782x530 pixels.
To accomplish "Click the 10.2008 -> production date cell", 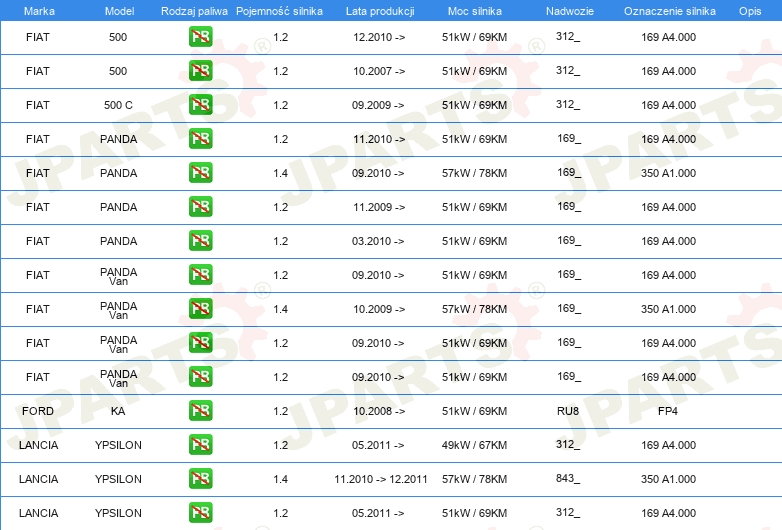I will (379, 411).
